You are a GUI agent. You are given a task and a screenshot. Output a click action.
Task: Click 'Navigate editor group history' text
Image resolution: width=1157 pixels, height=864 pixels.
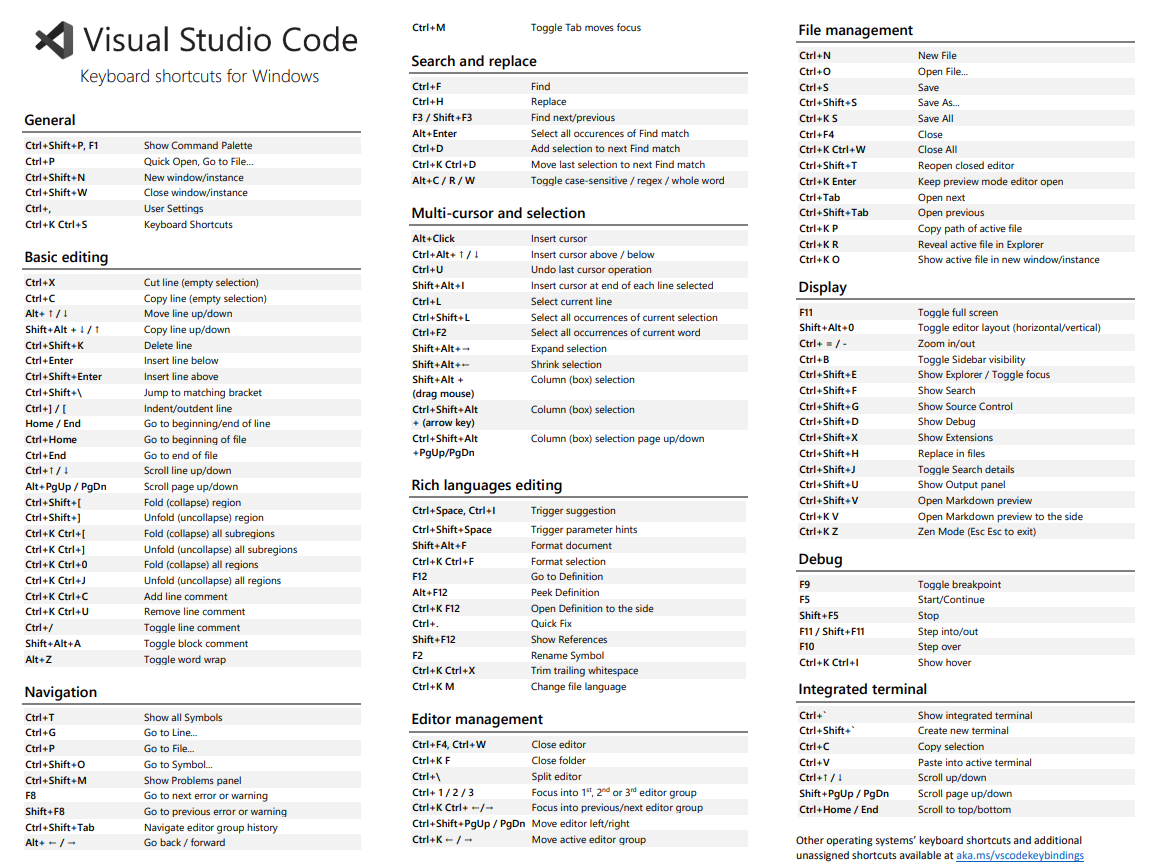point(210,828)
